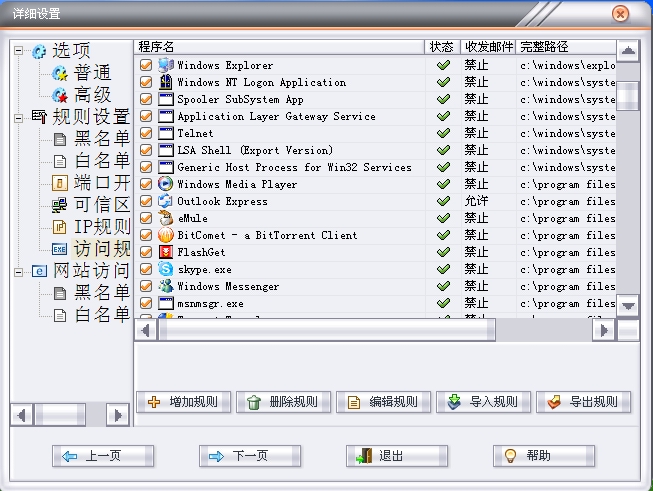The image size is (653, 491).
Task: Click the rule list's scroll down arrow
Action: click(x=628, y=306)
